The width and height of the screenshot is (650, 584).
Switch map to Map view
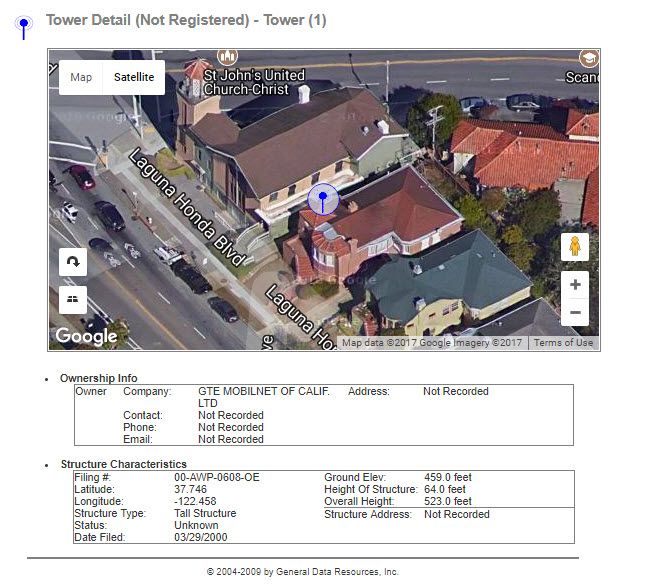click(81, 77)
